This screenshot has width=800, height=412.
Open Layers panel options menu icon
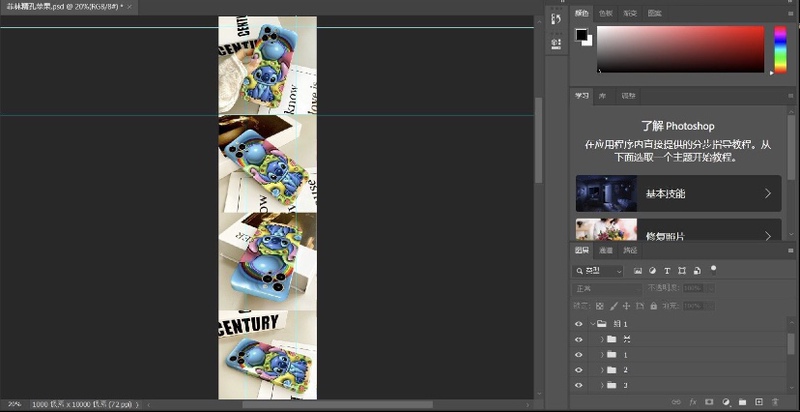coord(791,250)
